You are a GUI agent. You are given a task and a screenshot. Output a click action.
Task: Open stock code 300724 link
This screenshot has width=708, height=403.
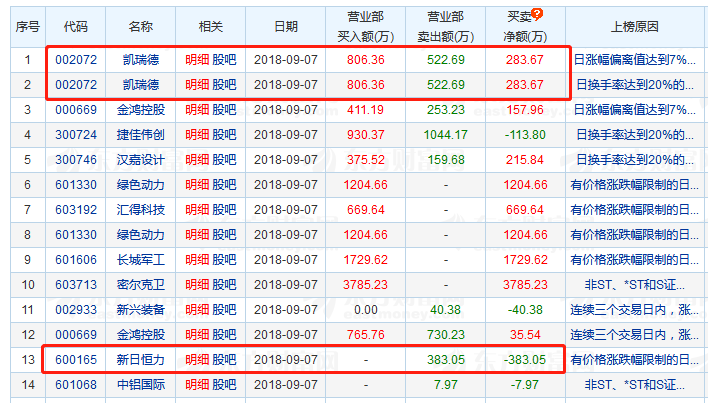coord(75,133)
